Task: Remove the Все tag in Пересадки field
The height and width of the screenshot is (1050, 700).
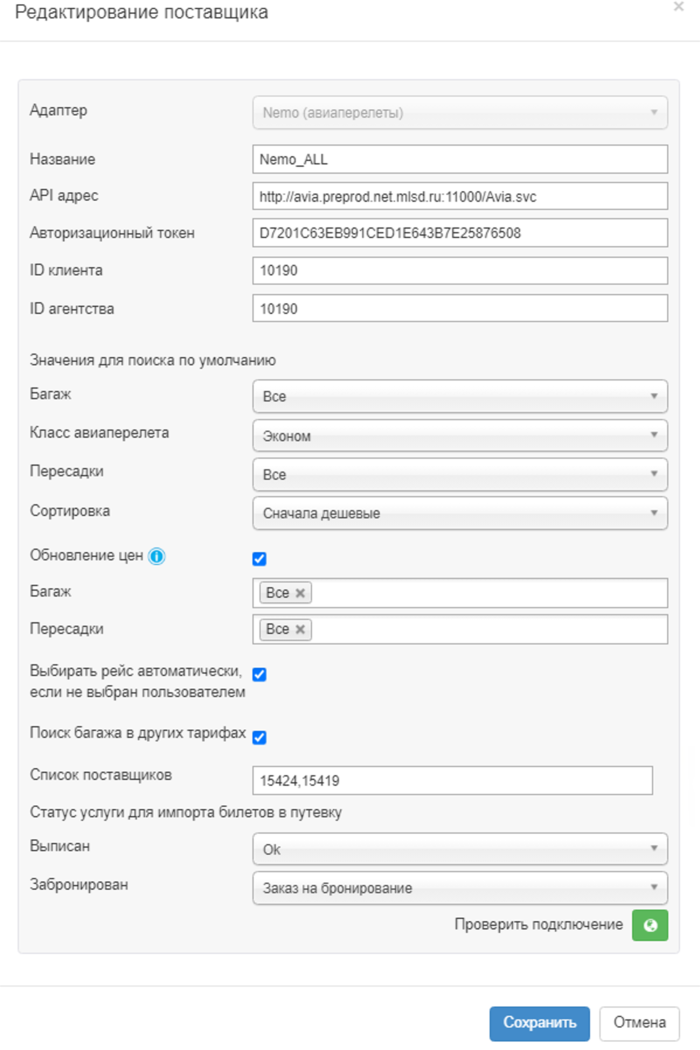Action: coord(300,630)
